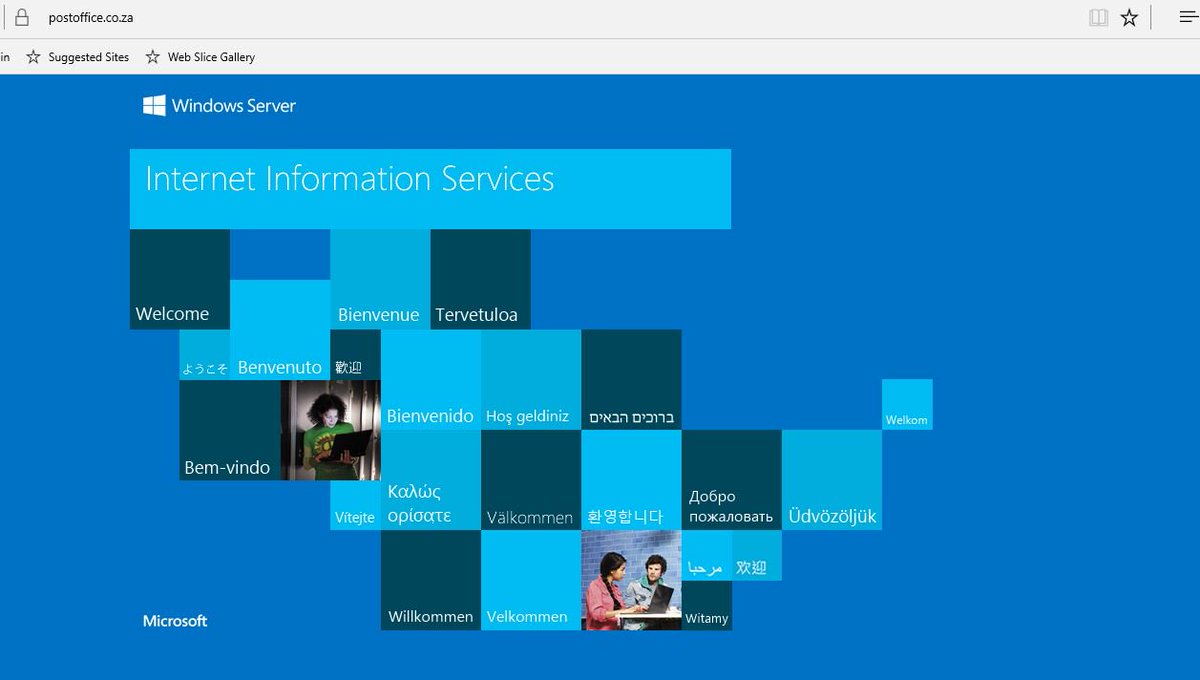Click the Bienvenue tile

(x=380, y=279)
